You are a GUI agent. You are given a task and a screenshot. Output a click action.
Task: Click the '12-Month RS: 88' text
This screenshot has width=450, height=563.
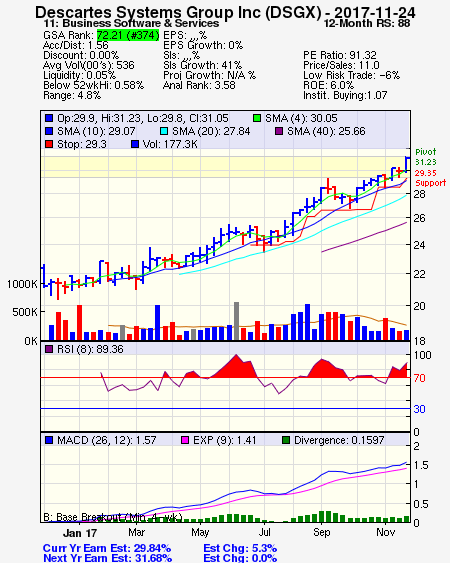(x=367, y=23)
